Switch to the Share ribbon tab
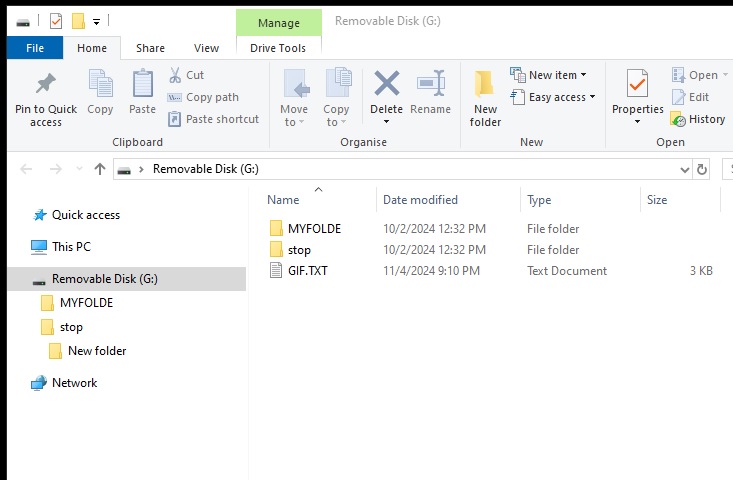733x480 pixels. [x=151, y=48]
